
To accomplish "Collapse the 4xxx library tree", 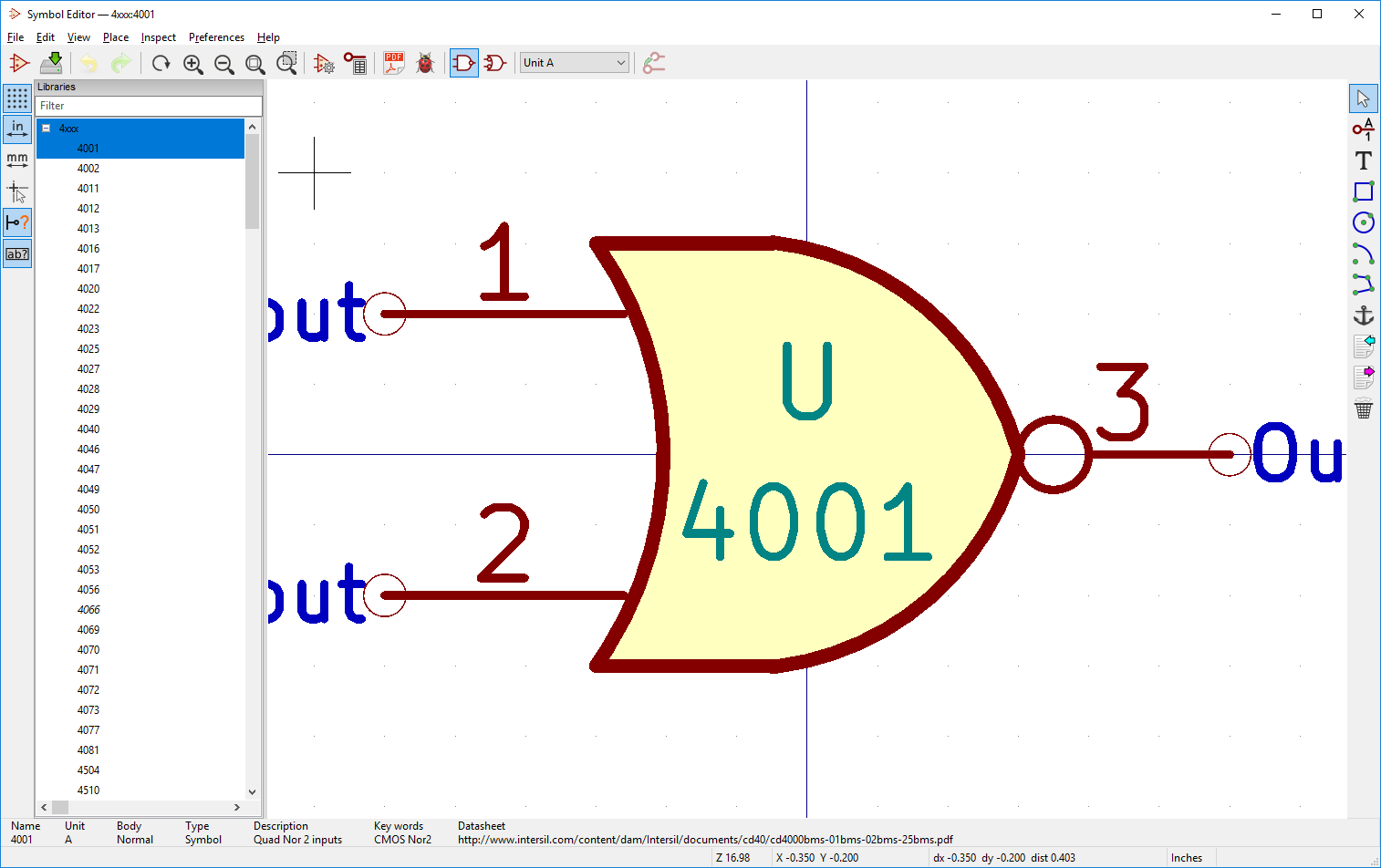I will [x=46, y=129].
